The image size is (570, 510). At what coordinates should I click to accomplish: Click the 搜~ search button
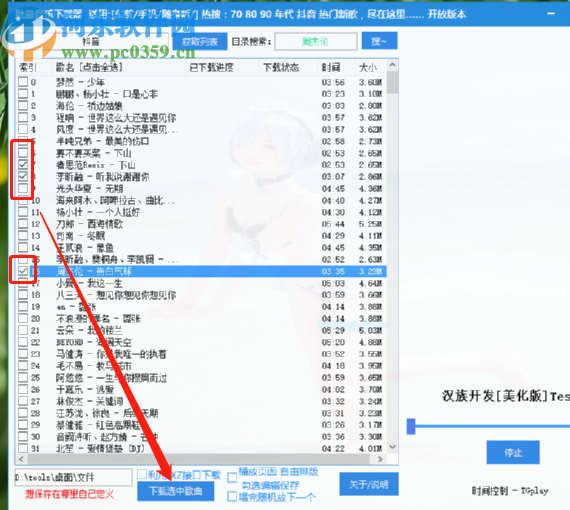[379, 41]
